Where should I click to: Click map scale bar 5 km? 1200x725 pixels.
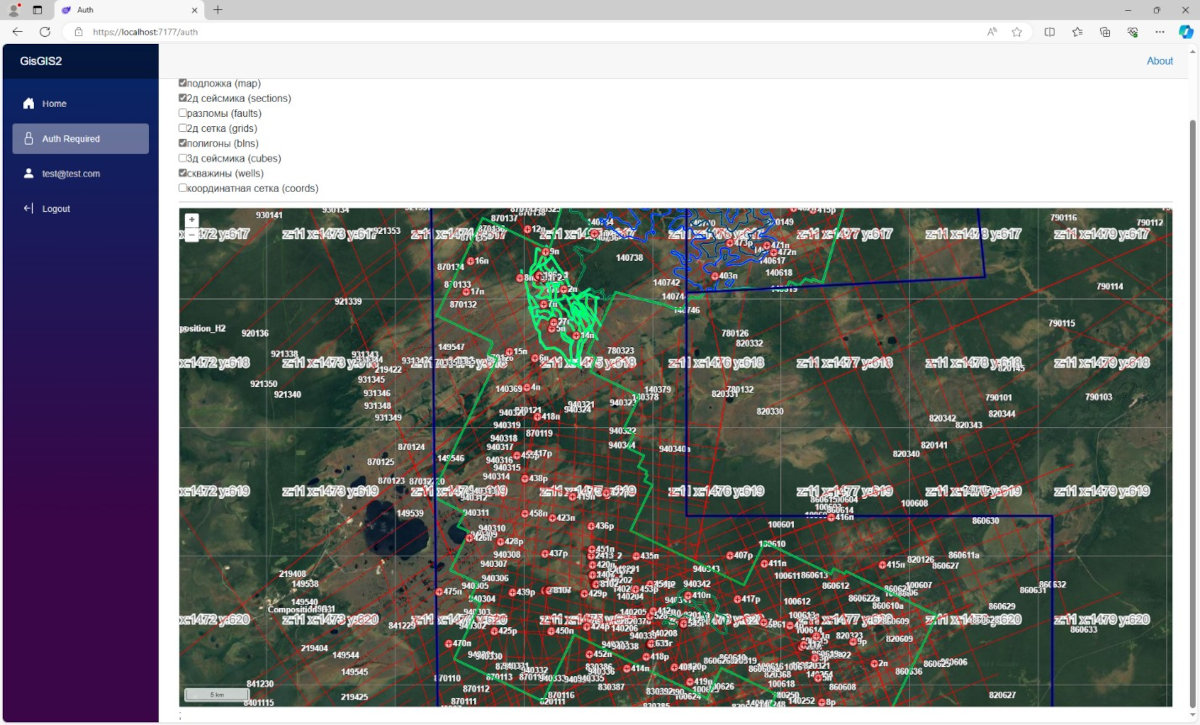pos(216,694)
